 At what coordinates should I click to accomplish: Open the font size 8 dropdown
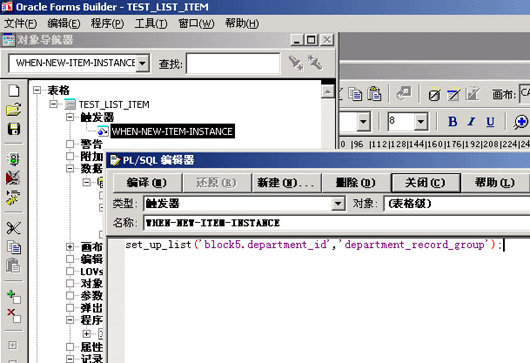pyautogui.click(x=420, y=121)
